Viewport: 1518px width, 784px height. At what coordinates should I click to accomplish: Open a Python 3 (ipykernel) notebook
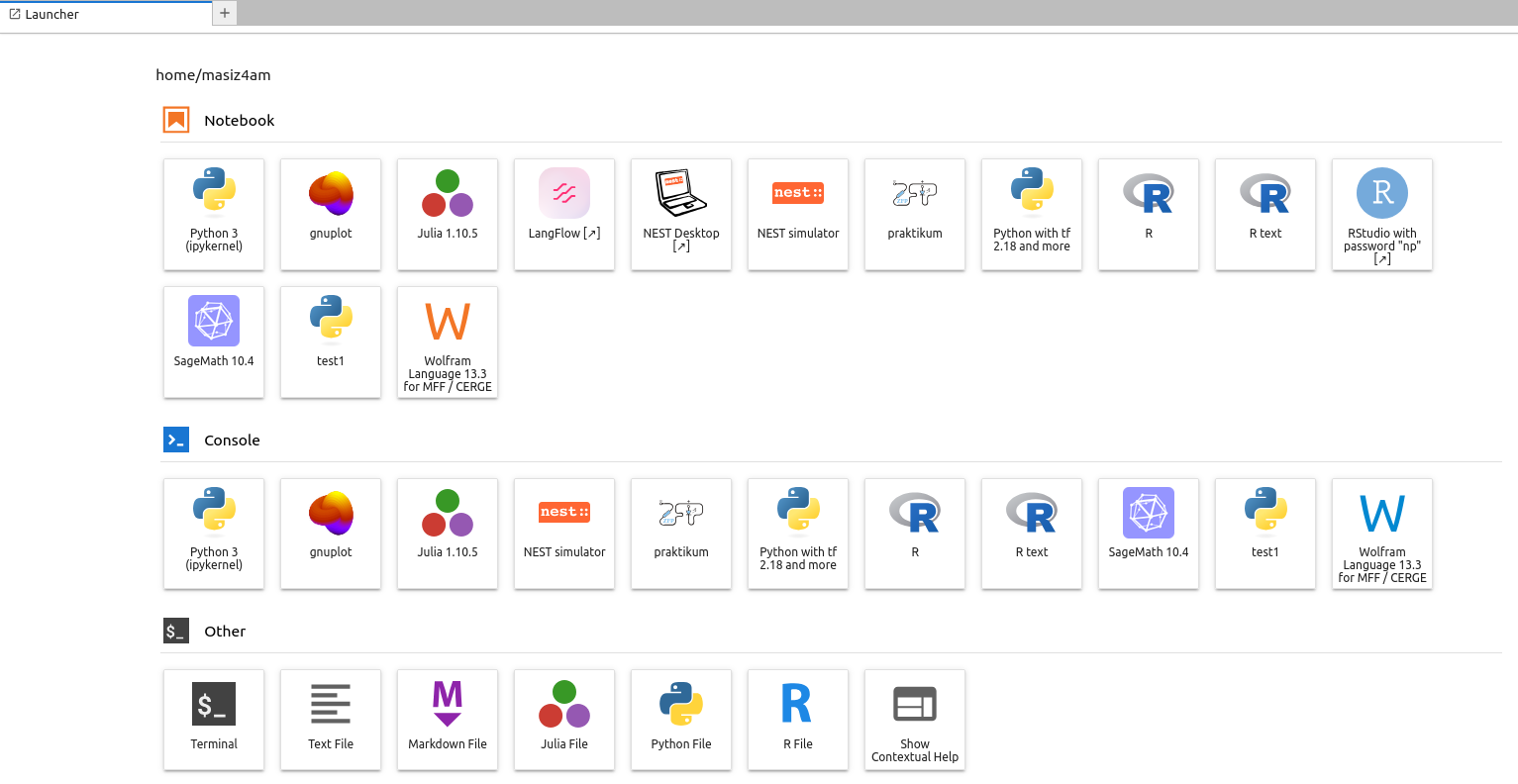(214, 214)
